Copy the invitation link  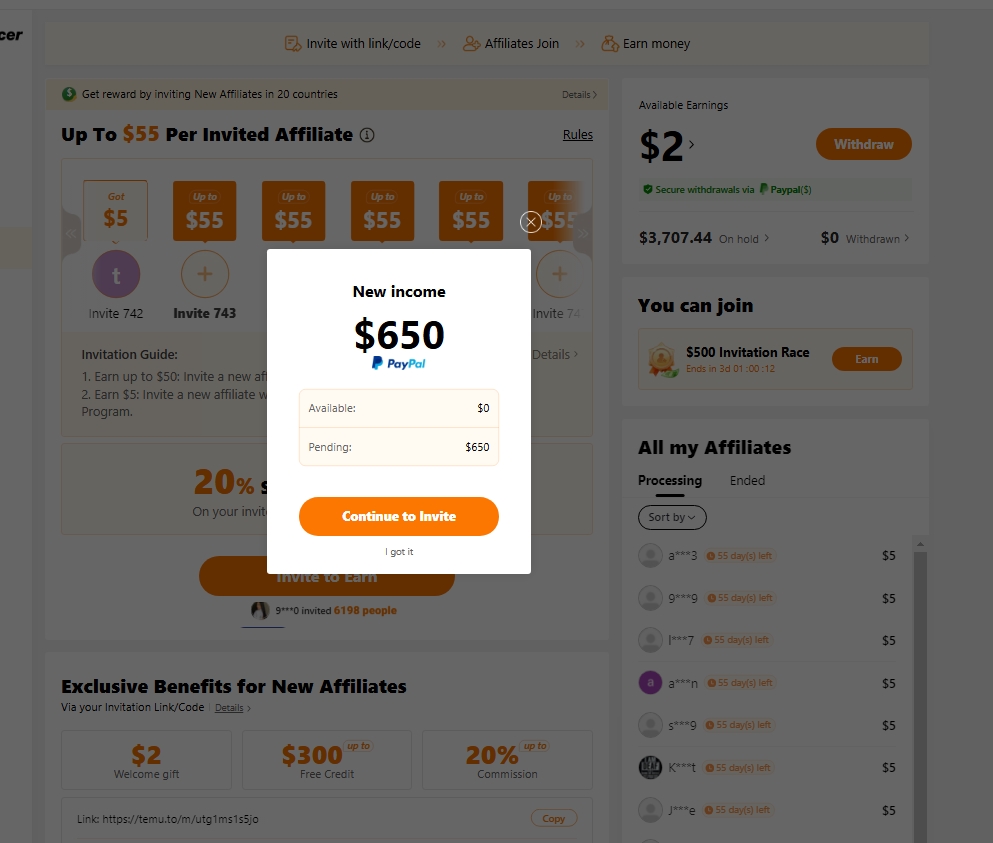pos(553,819)
